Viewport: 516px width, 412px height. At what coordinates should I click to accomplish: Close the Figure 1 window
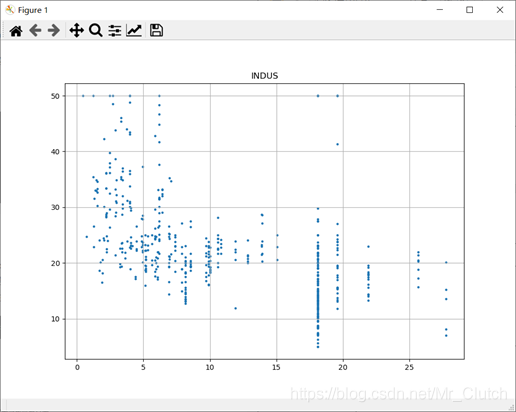[x=500, y=10]
